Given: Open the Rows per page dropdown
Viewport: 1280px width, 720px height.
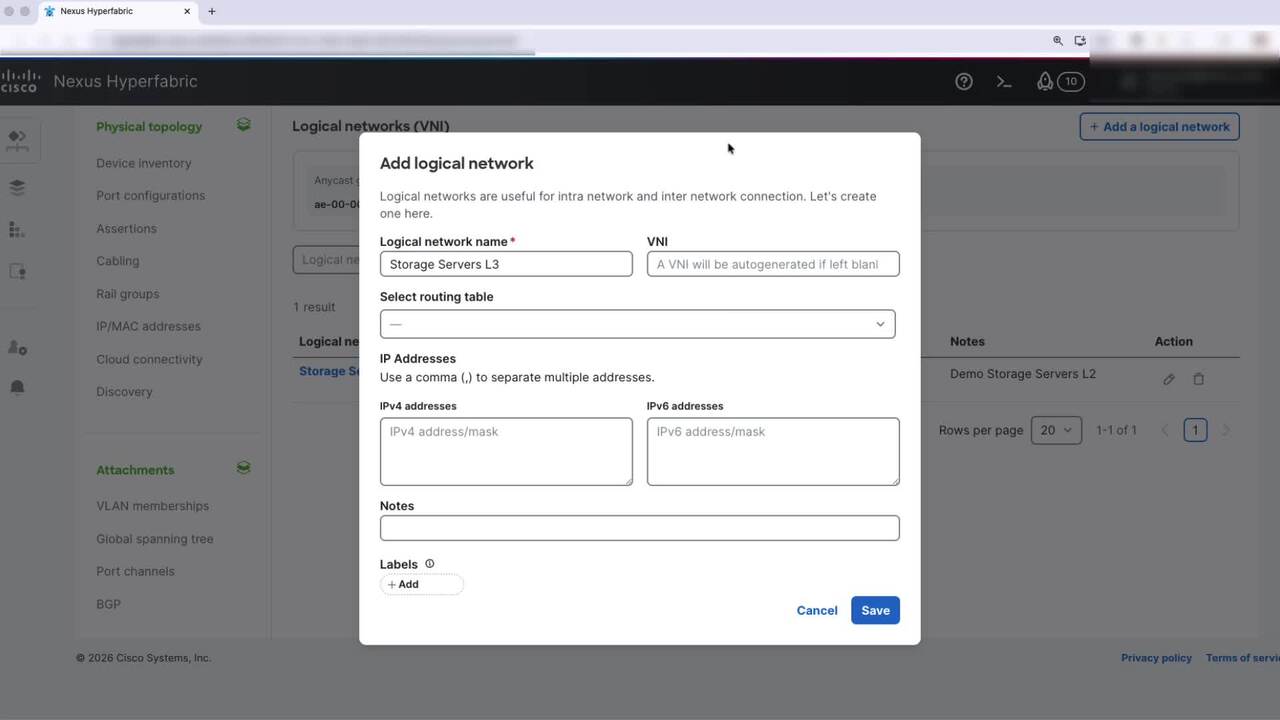Looking at the screenshot, I should click(1055, 430).
